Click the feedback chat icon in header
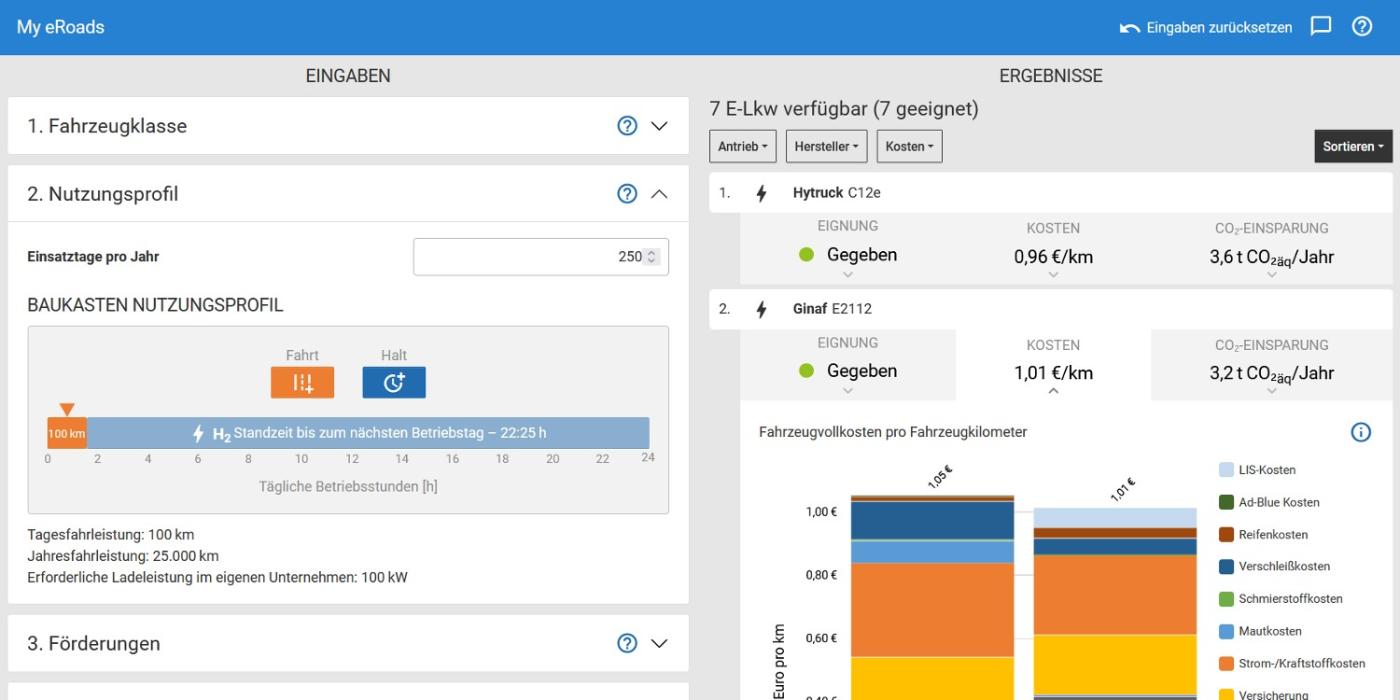Screen dimensions: 1400x700 [x=1321, y=27]
